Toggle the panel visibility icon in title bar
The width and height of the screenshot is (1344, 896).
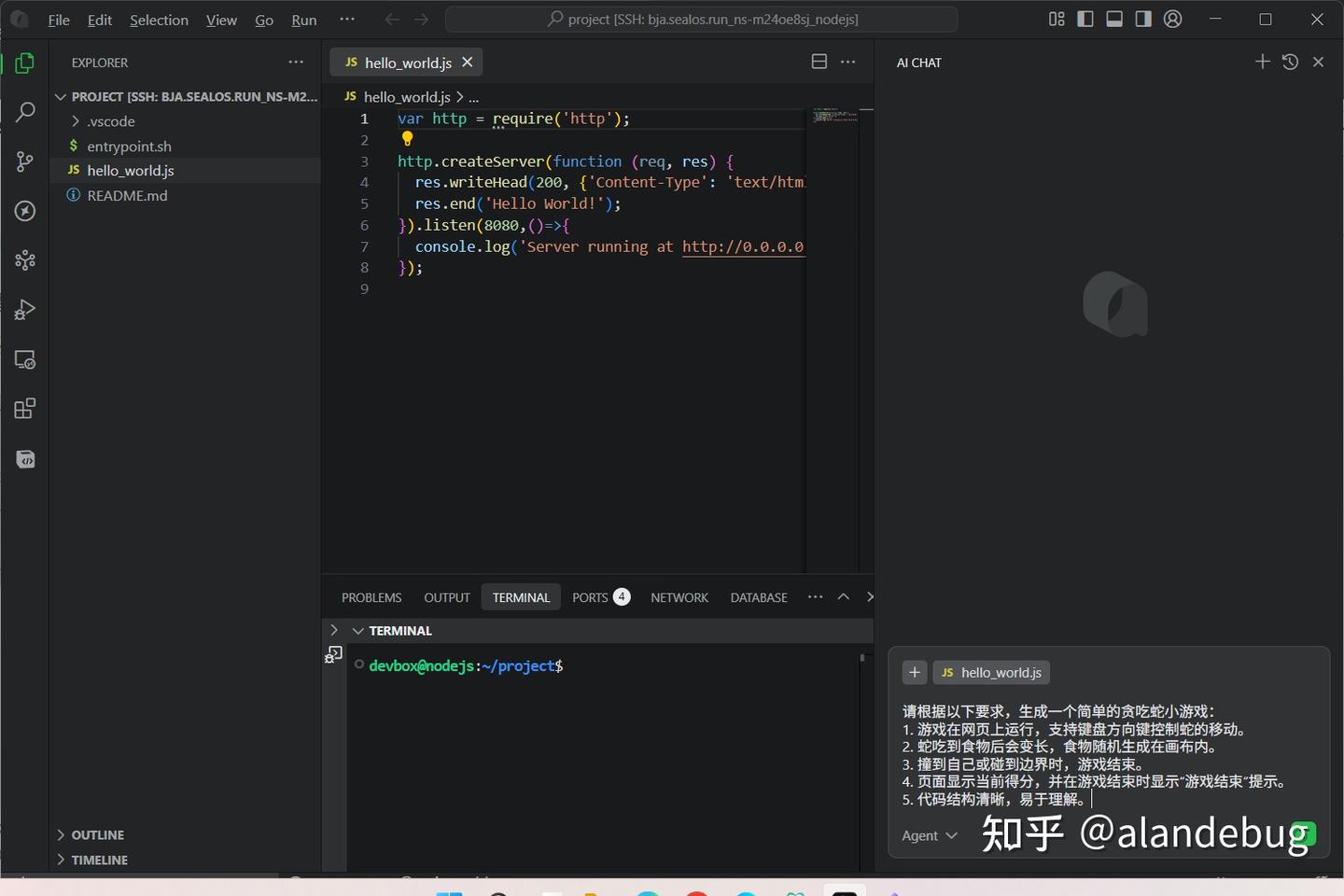coord(1113,19)
